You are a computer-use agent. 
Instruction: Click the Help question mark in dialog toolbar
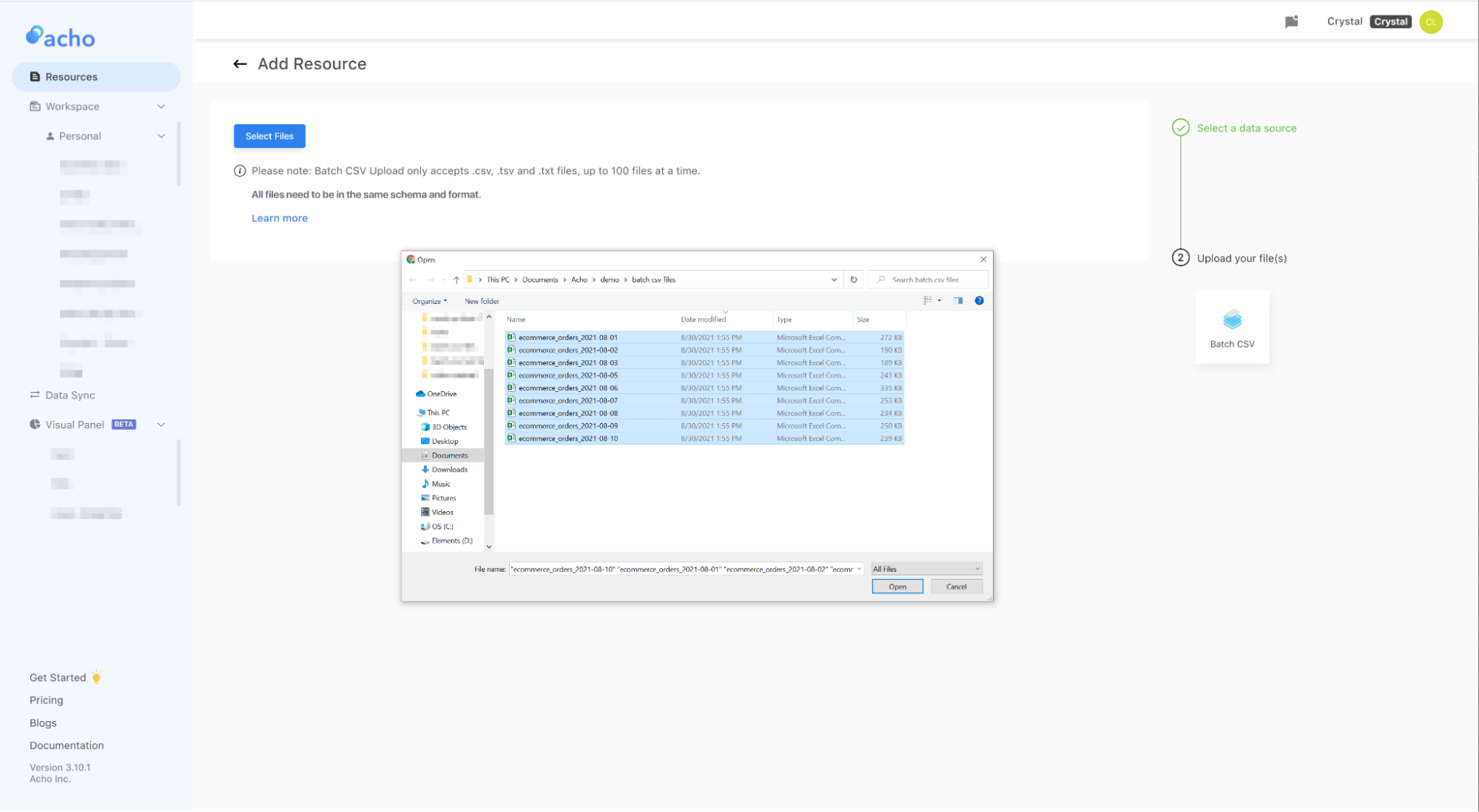[x=979, y=300]
